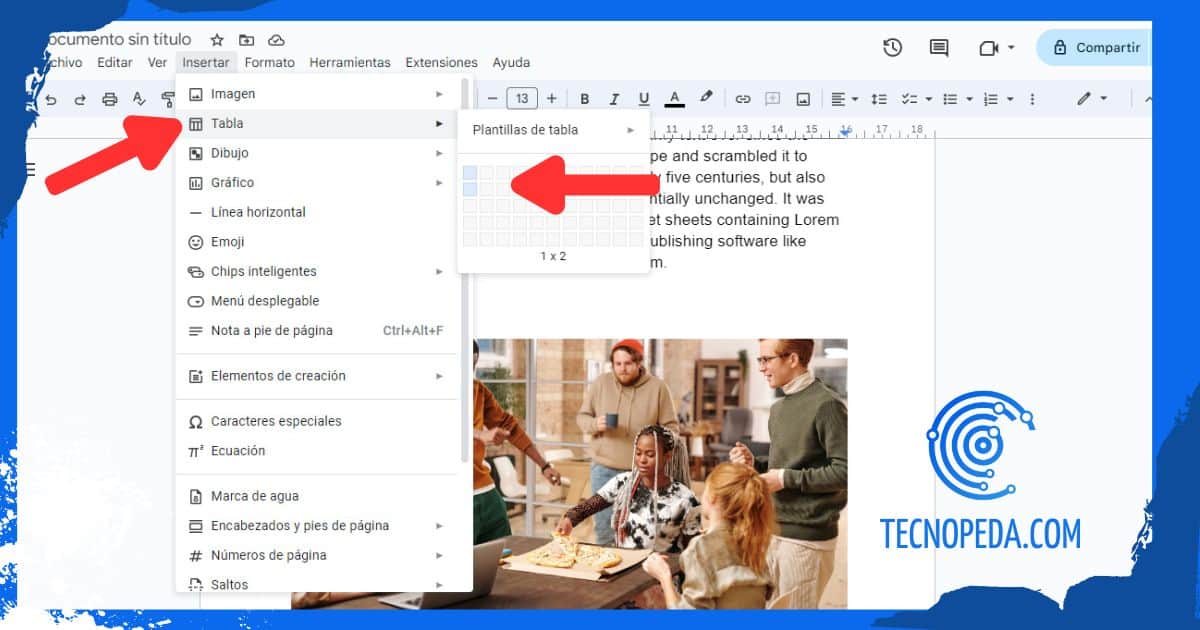Viewport: 1200px width, 630px height.
Task: Expand Números de página submenu
Action: [317, 555]
